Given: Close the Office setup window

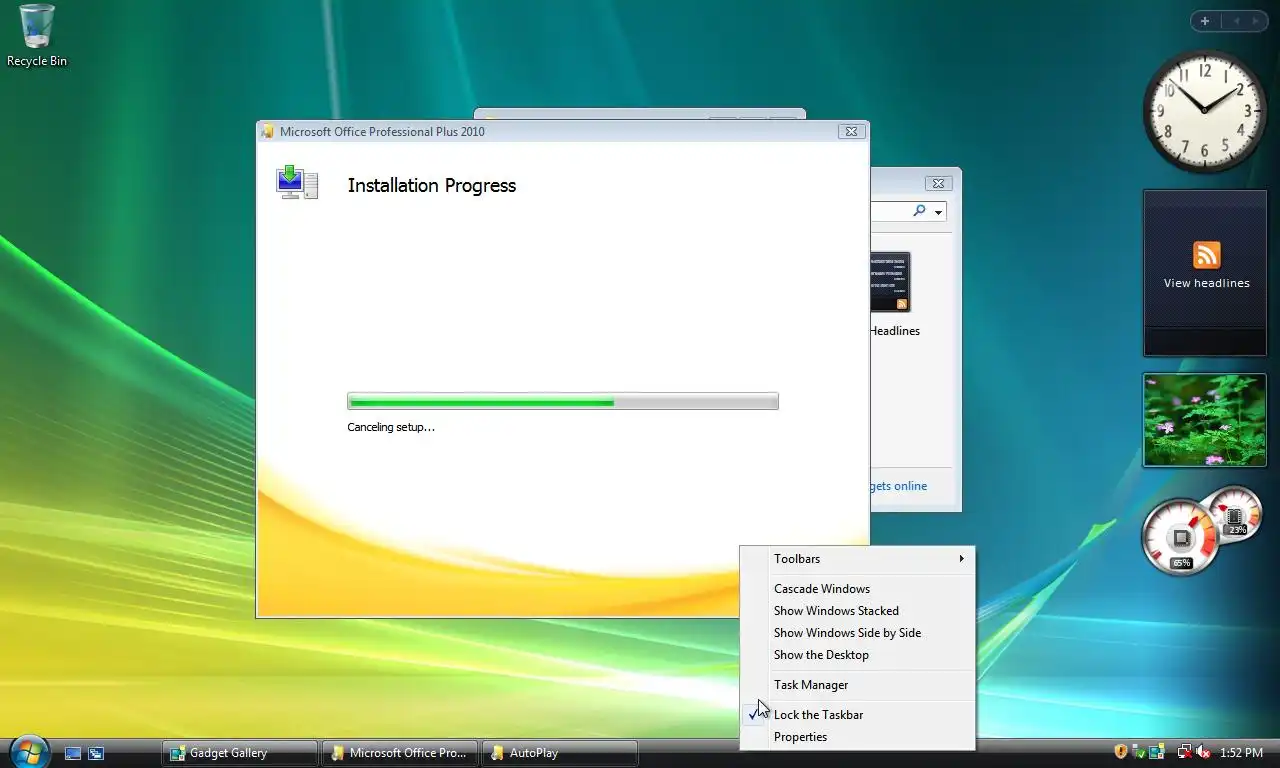Looking at the screenshot, I should coord(851,131).
